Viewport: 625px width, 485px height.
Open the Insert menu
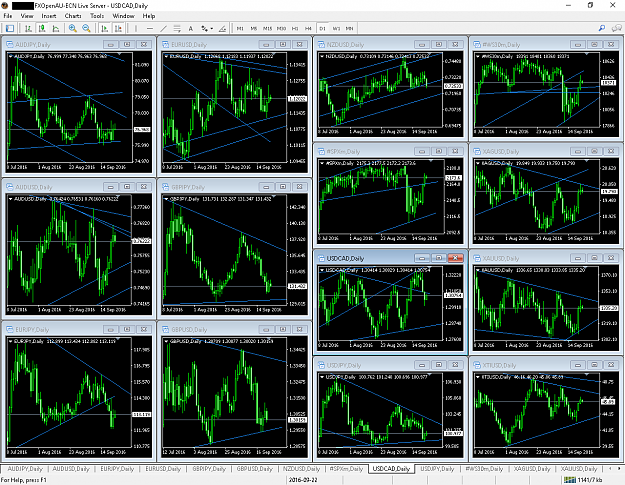(49, 16)
